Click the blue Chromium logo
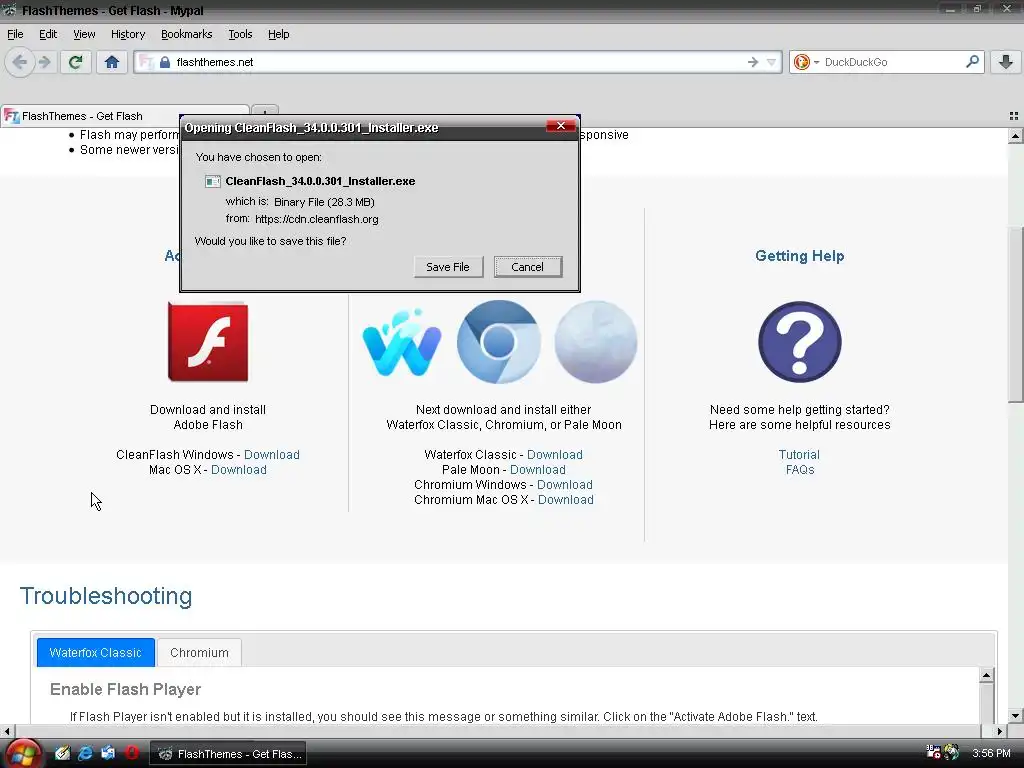Screen dimensions: 1024x768 [498, 342]
